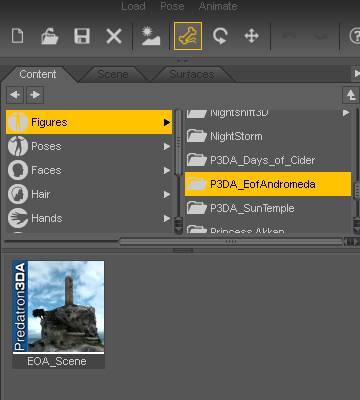Click the Faces category icon

point(18,170)
